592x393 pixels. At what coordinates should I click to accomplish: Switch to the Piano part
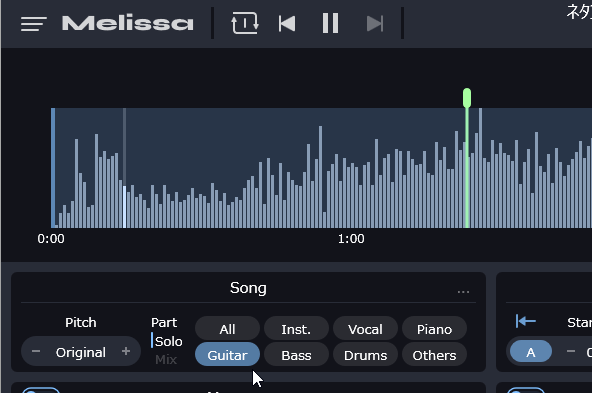coord(434,329)
